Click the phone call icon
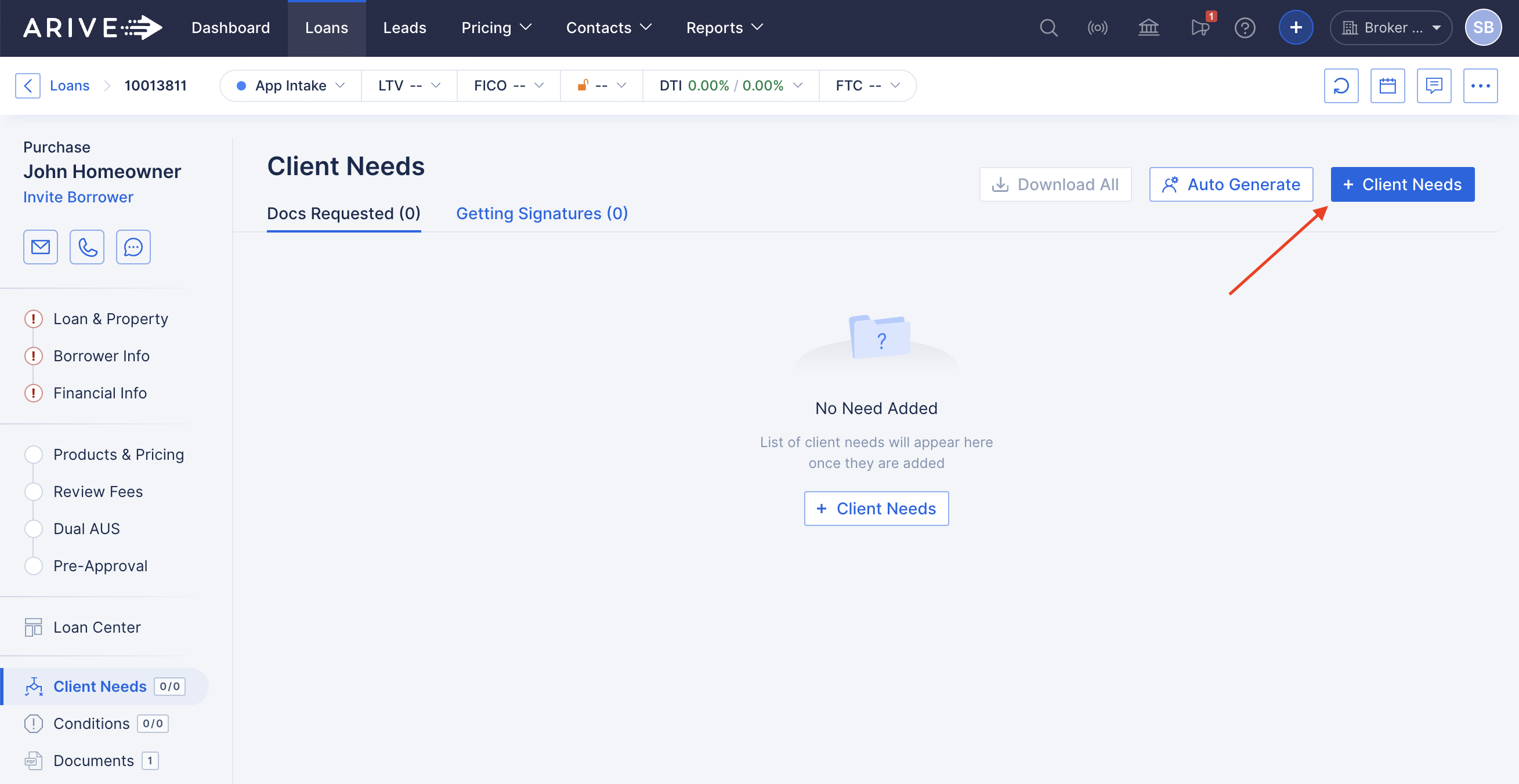 coord(86,247)
